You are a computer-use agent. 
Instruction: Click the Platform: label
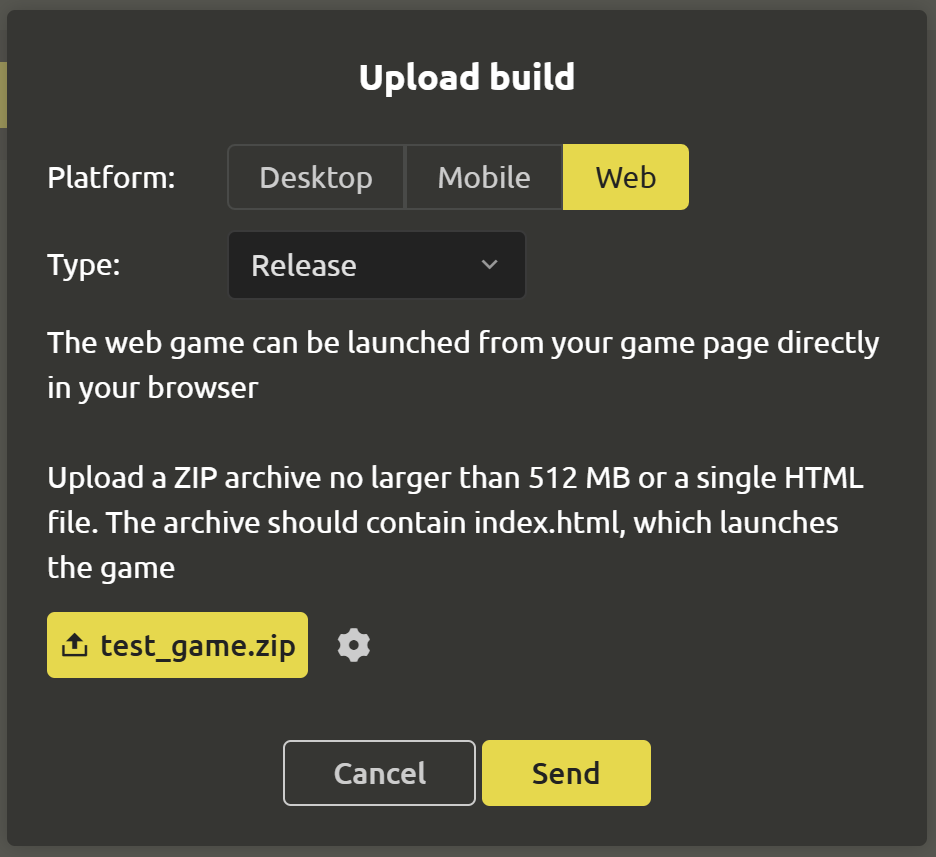coord(112,178)
